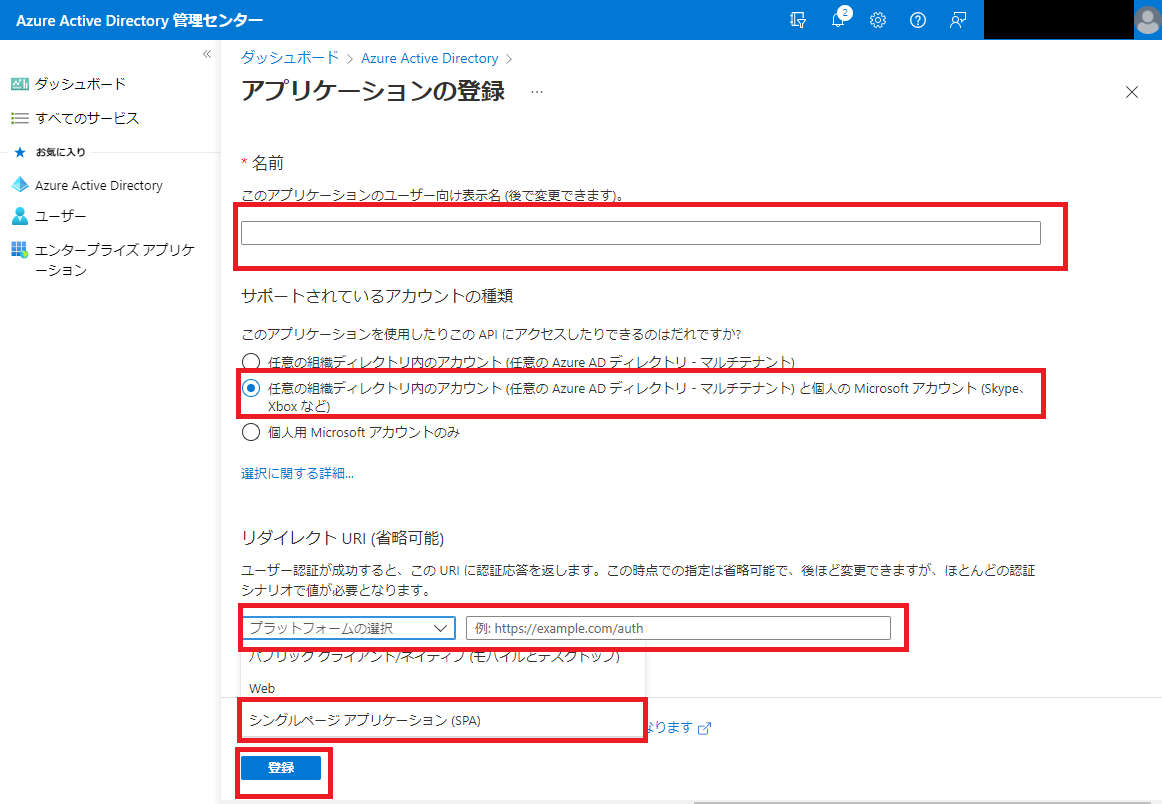Click the redirect URI input field
1162x804 pixels.
point(678,628)
